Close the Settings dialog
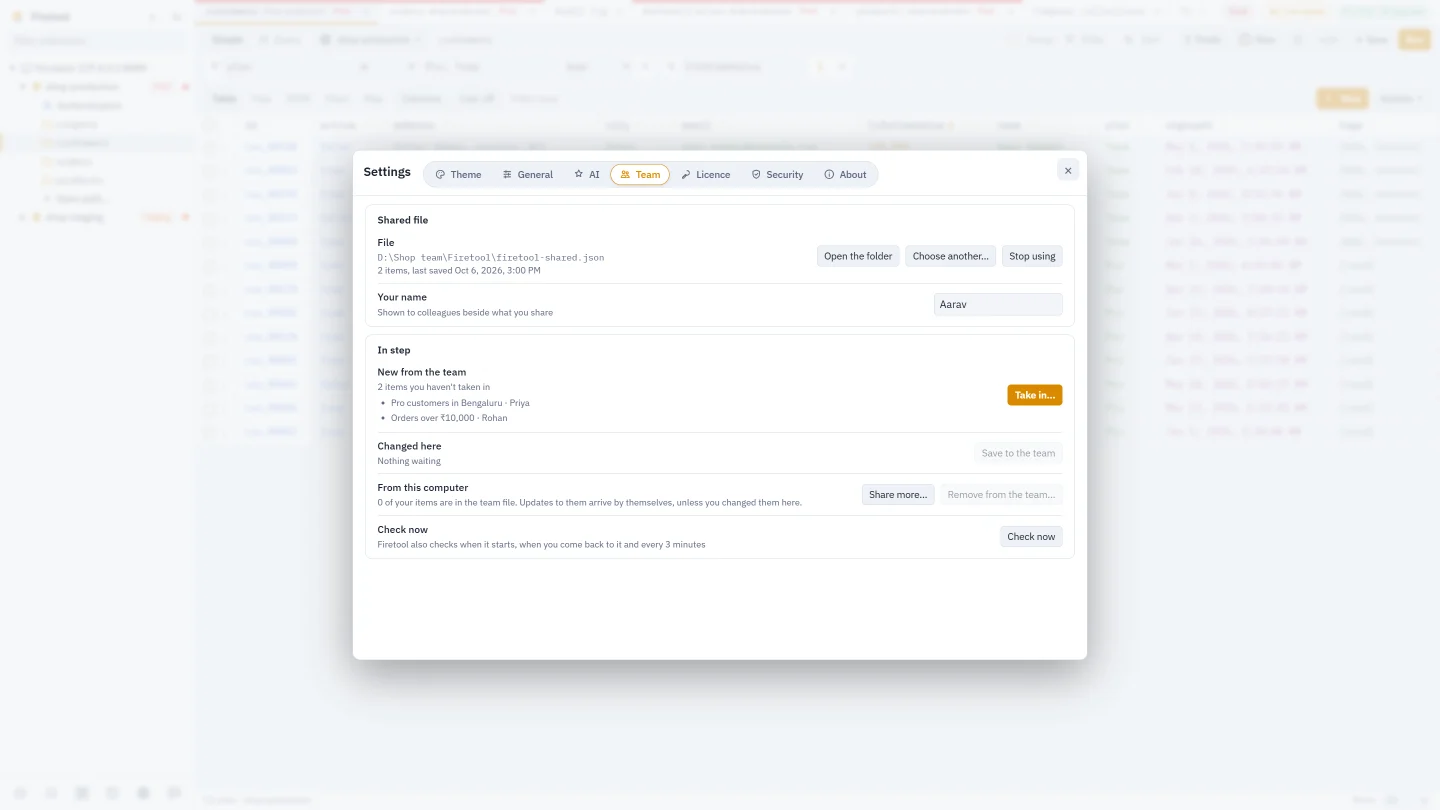 click(1068, 170)
